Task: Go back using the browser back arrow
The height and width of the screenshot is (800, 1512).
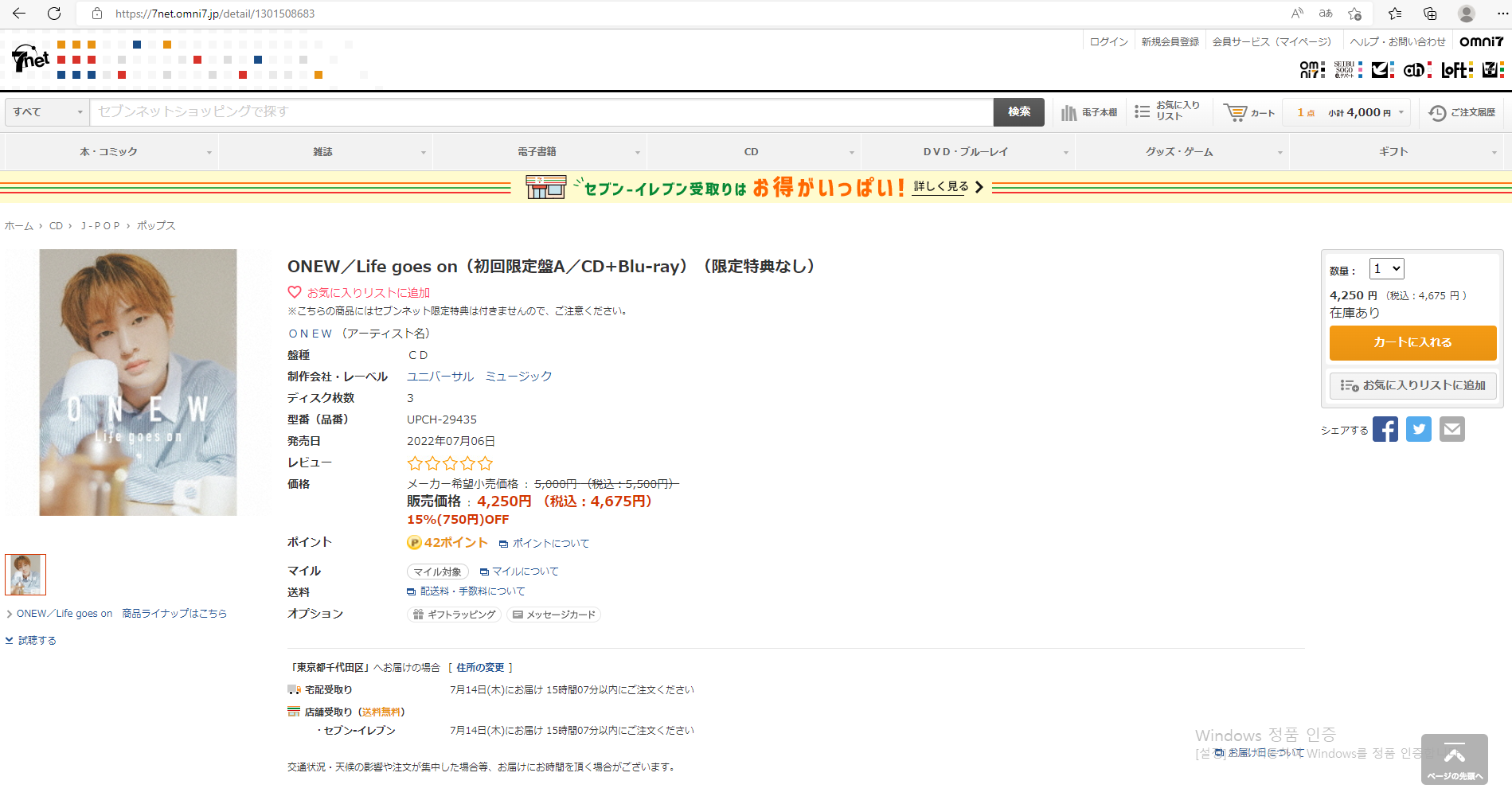Action: (19, 14)
